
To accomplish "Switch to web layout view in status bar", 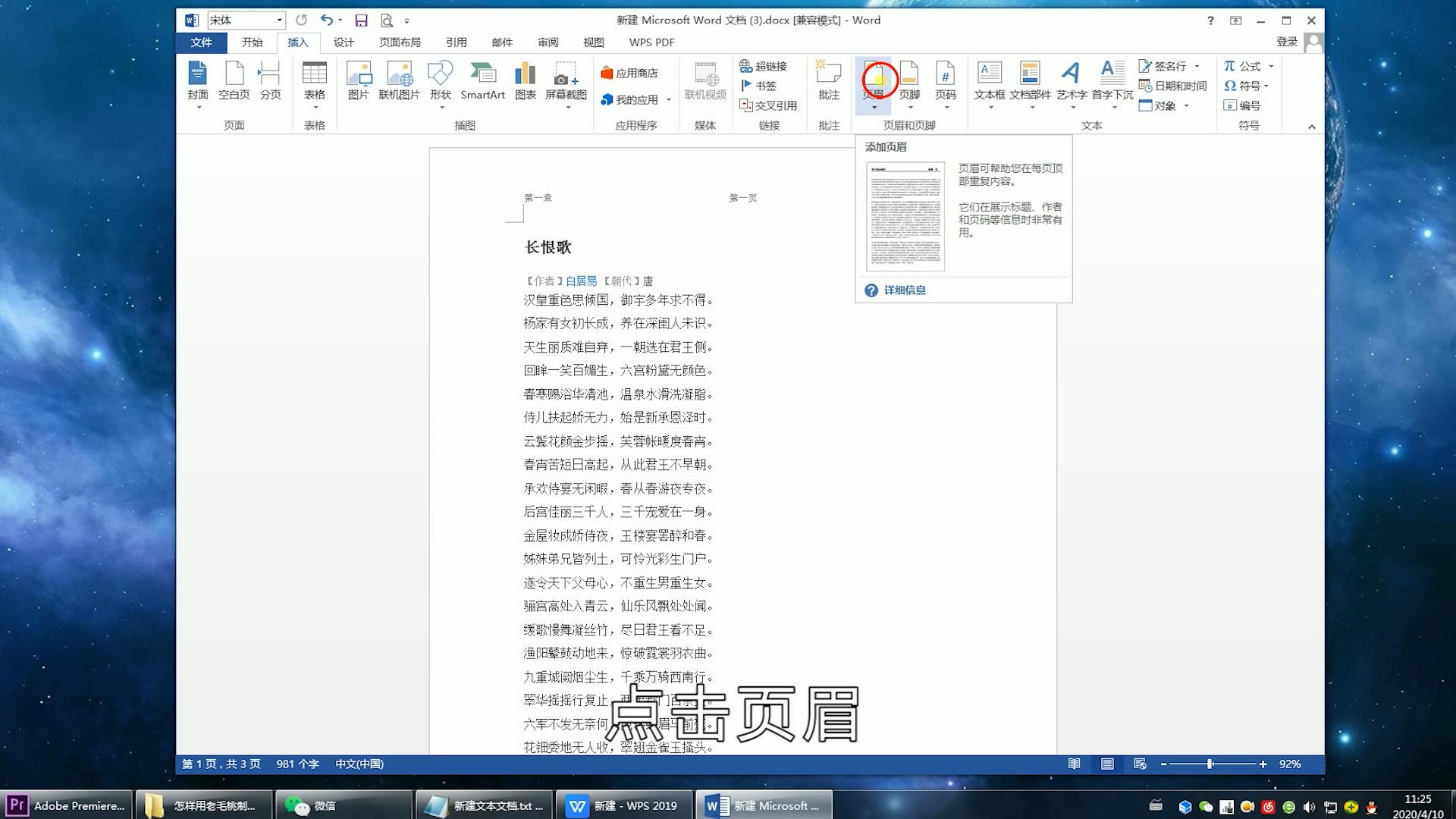I will [x=1140, y=764].
